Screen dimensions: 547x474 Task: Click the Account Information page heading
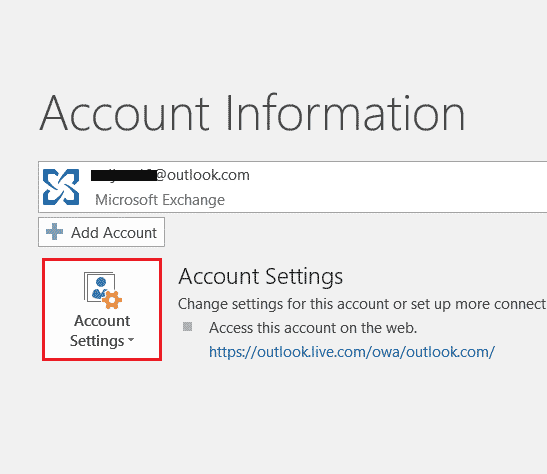[252, 113]
